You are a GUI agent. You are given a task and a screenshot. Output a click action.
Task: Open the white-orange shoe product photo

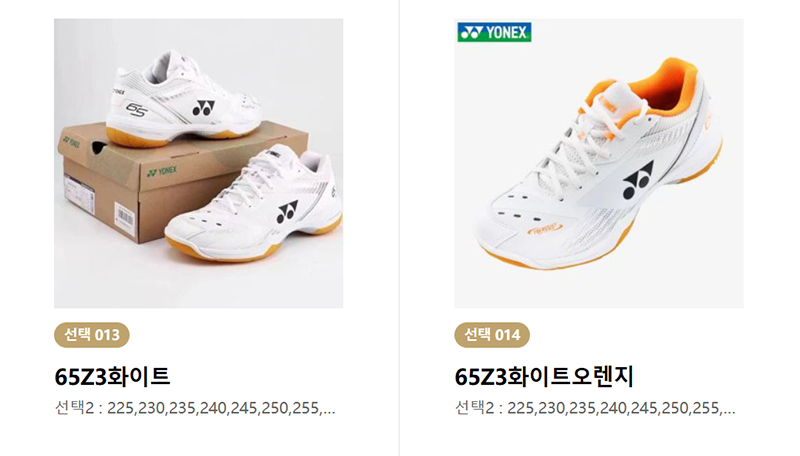tap(599, 163)
